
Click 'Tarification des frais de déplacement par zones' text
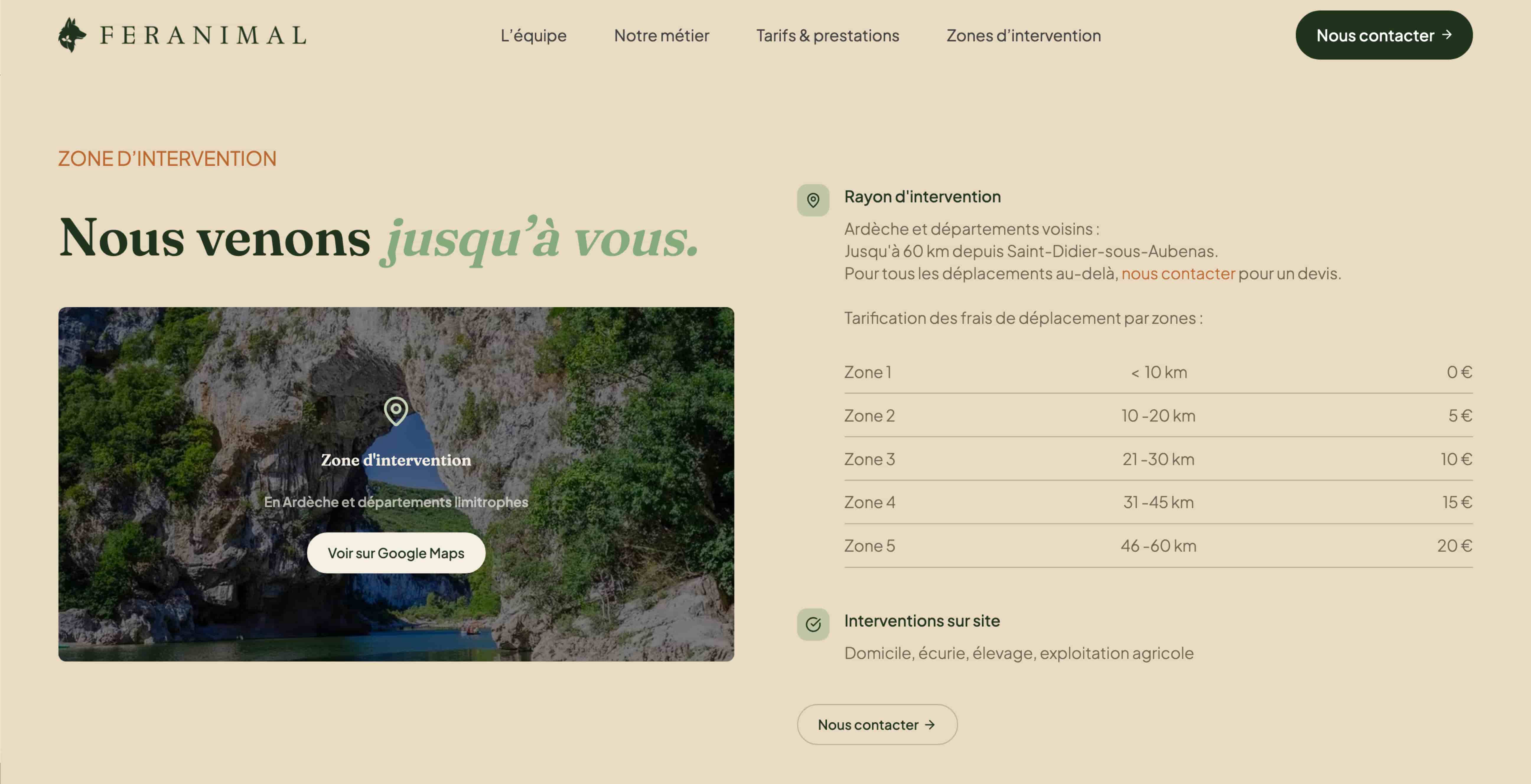[x=1023, y=318]
